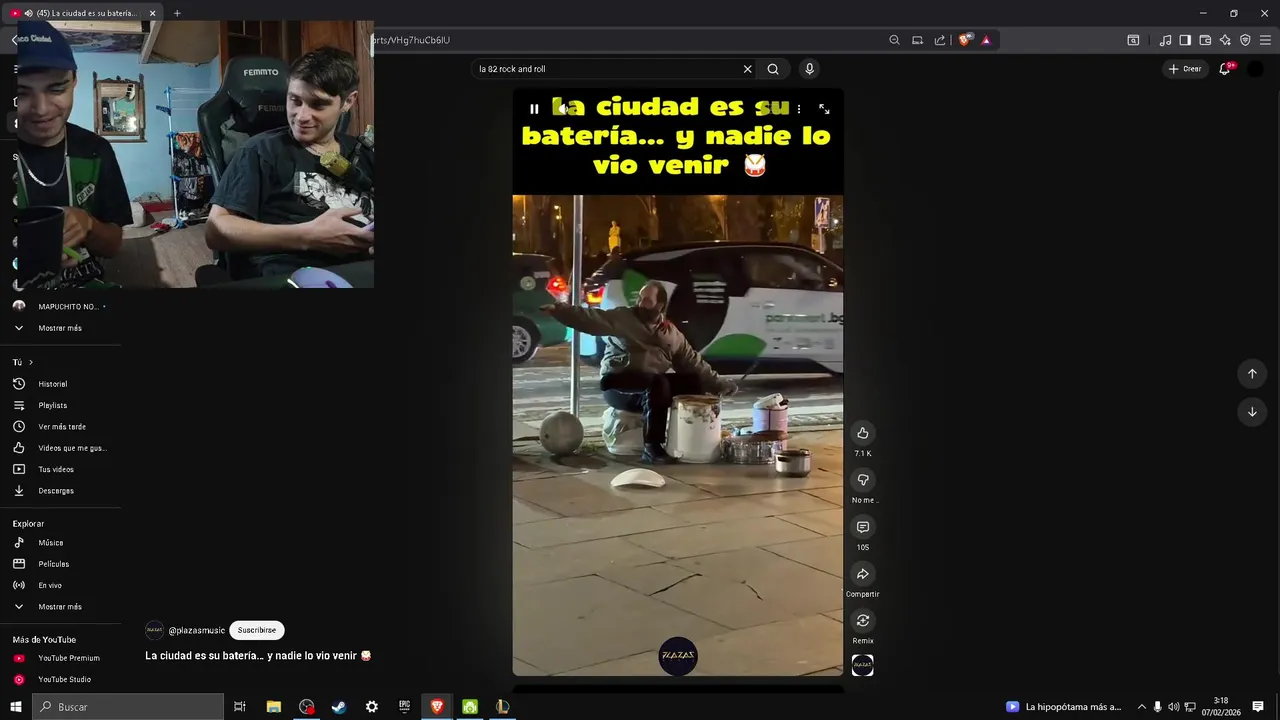
Task: Open Epic Games launcher from taskbar
Action: pyautogui.click(x=404, y=707)
